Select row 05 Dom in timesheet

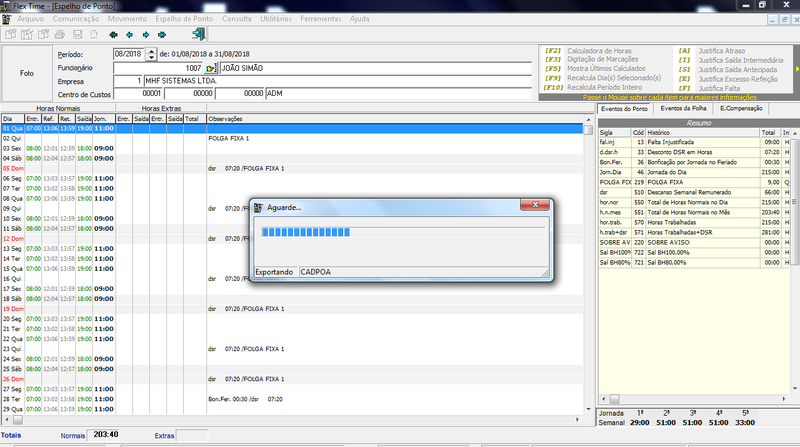292,168
